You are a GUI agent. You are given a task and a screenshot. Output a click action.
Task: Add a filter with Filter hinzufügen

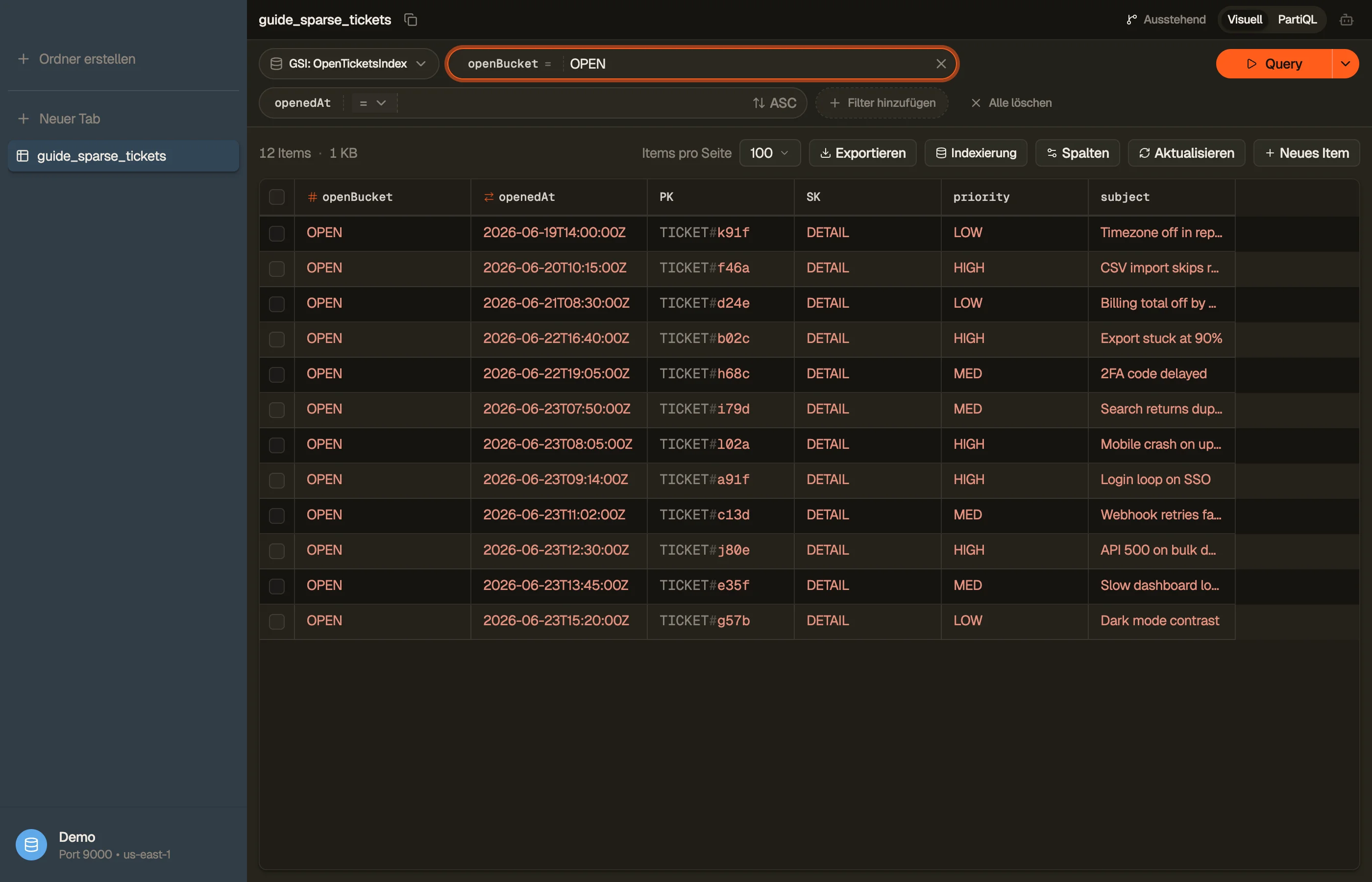tap(882, 103)
